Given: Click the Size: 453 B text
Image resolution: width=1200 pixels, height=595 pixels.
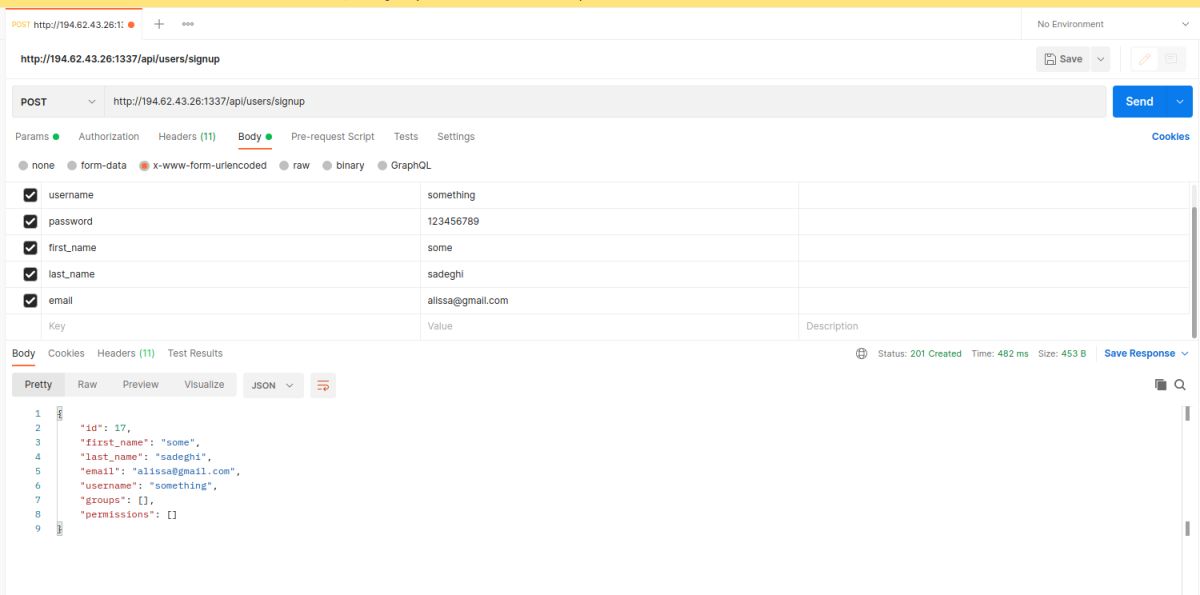Looking at the screenshot, I should (x=1062, y=354).
